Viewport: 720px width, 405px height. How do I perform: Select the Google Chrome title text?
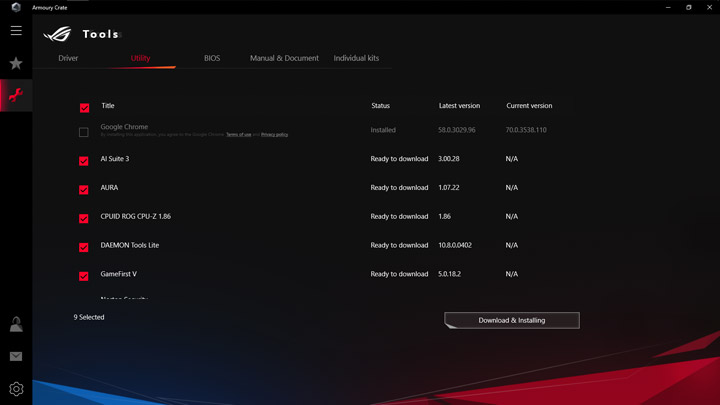click(x=124, y=127)
